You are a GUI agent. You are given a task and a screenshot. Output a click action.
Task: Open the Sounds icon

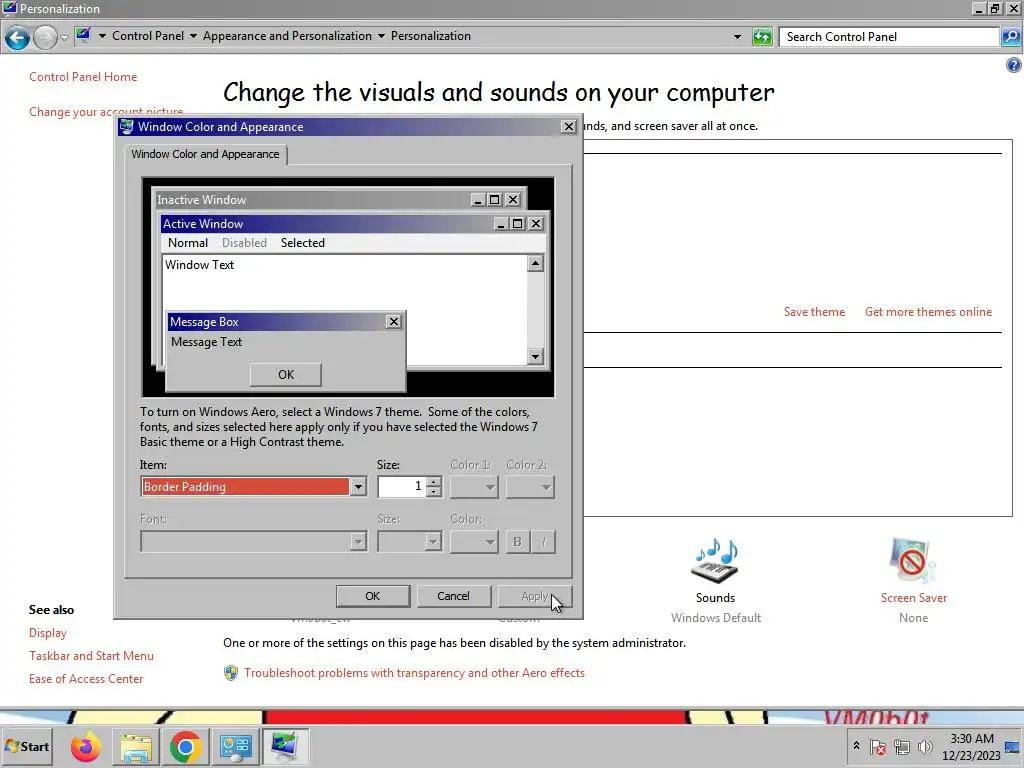(x=715, y=560)
